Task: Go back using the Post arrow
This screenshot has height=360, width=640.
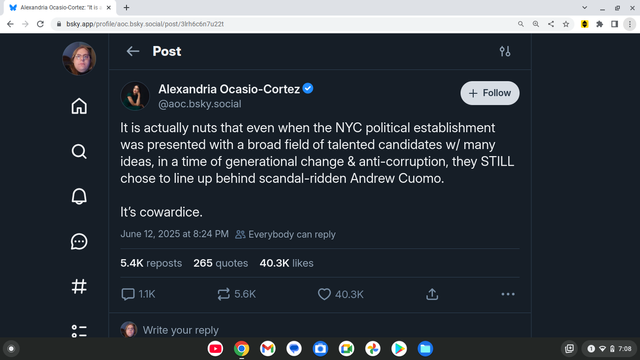Action: click(x=133, y=51)
